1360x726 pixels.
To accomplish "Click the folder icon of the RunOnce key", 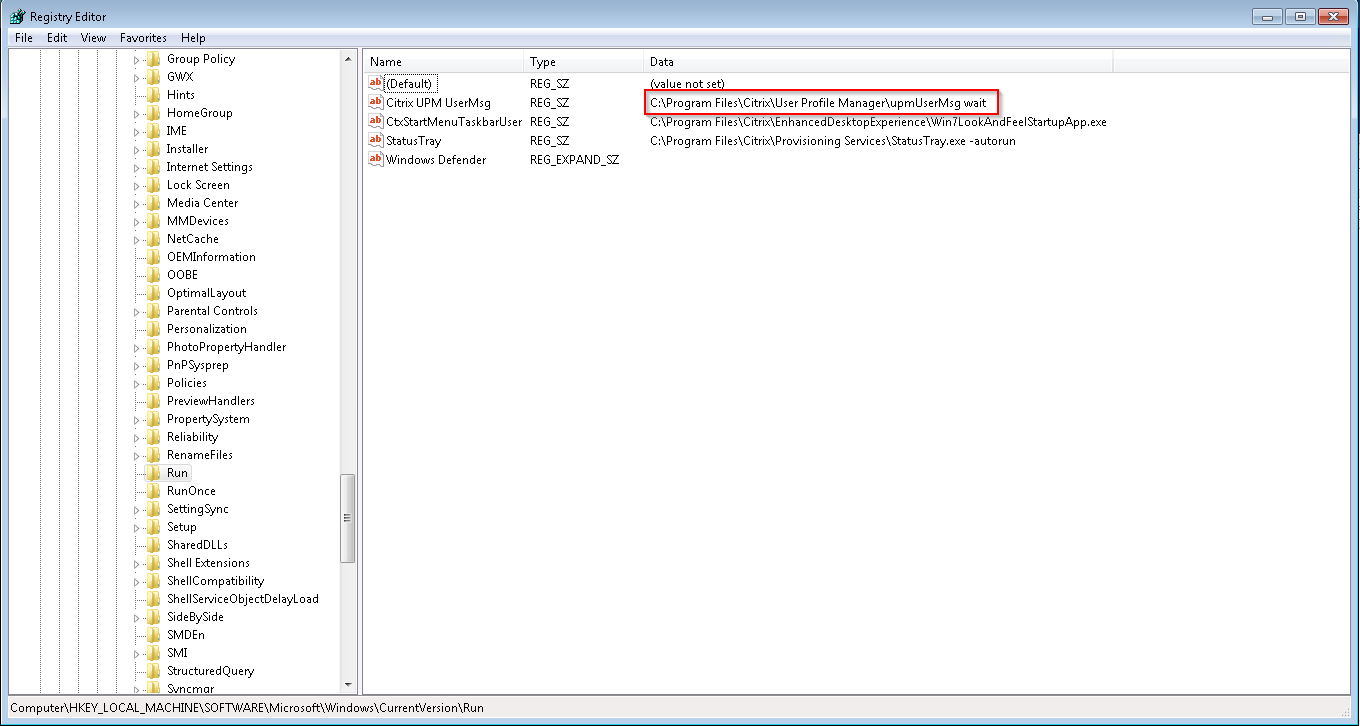I will tap(154, 490).
